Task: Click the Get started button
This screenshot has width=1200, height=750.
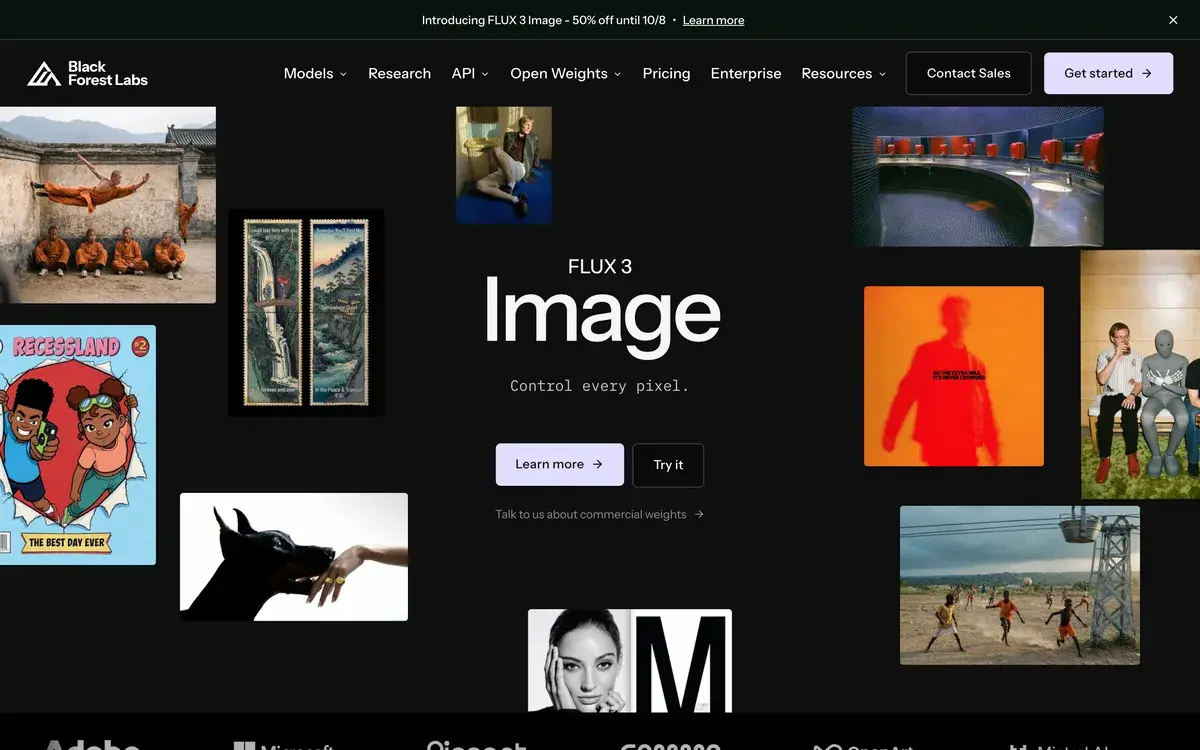Action: (1108, 73)
